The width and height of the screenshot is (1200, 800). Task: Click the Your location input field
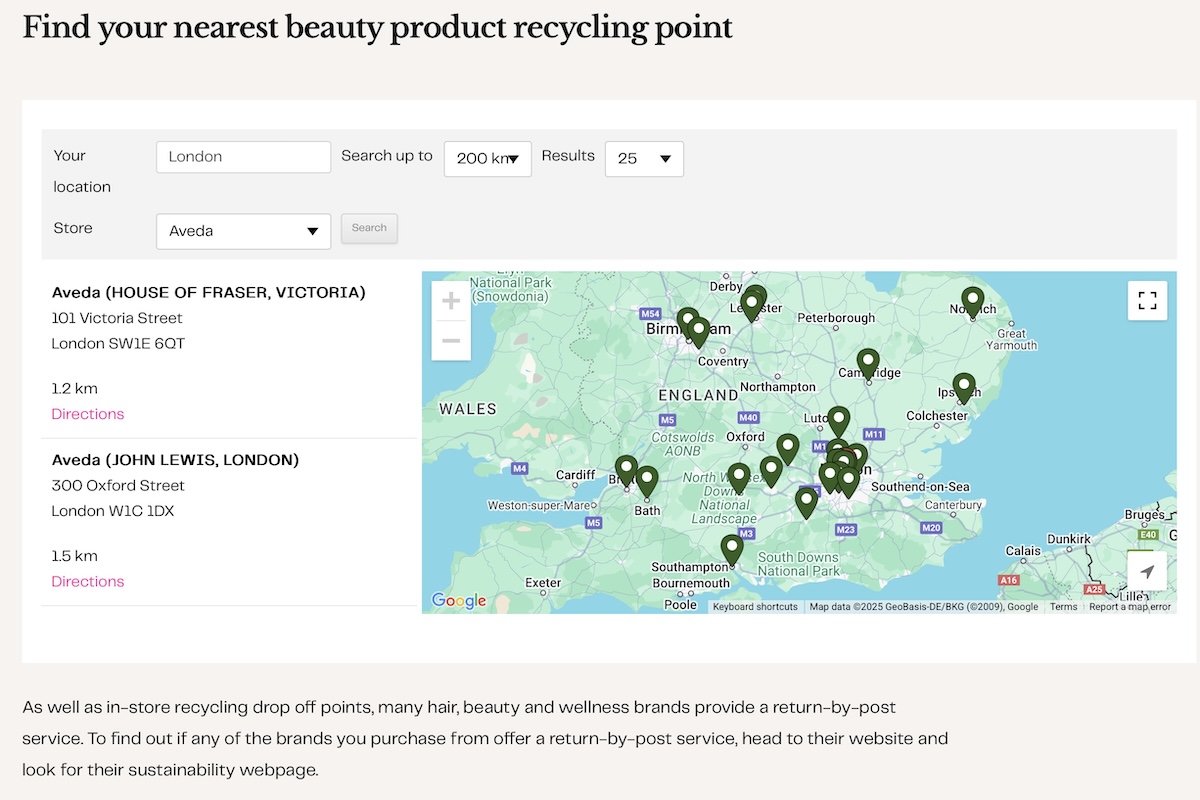(x=244, y=157)
